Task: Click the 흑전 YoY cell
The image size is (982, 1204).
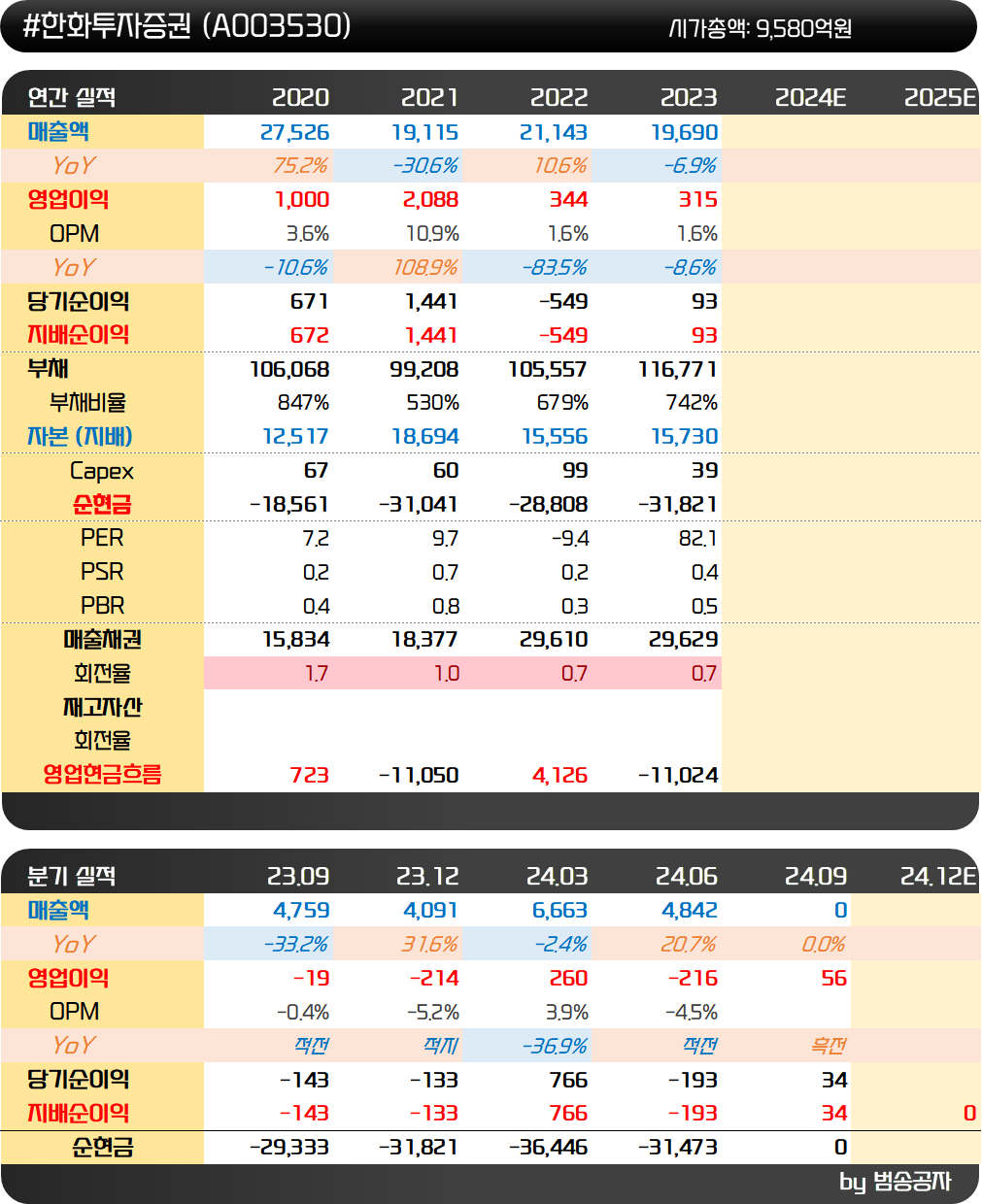Action: (829, 1045)
